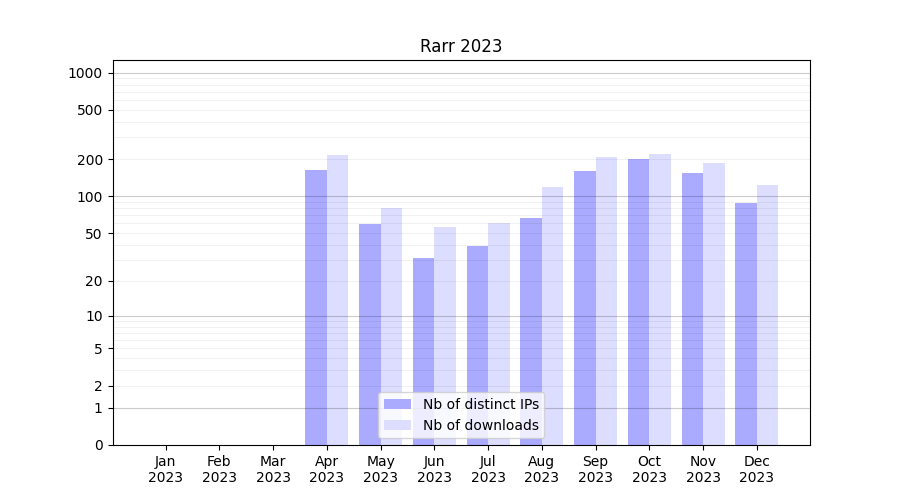Screen dimensions: 900x500
Task: Click the Aug 2023 distinct IPs bar
Action: click(x=531, y=331)
